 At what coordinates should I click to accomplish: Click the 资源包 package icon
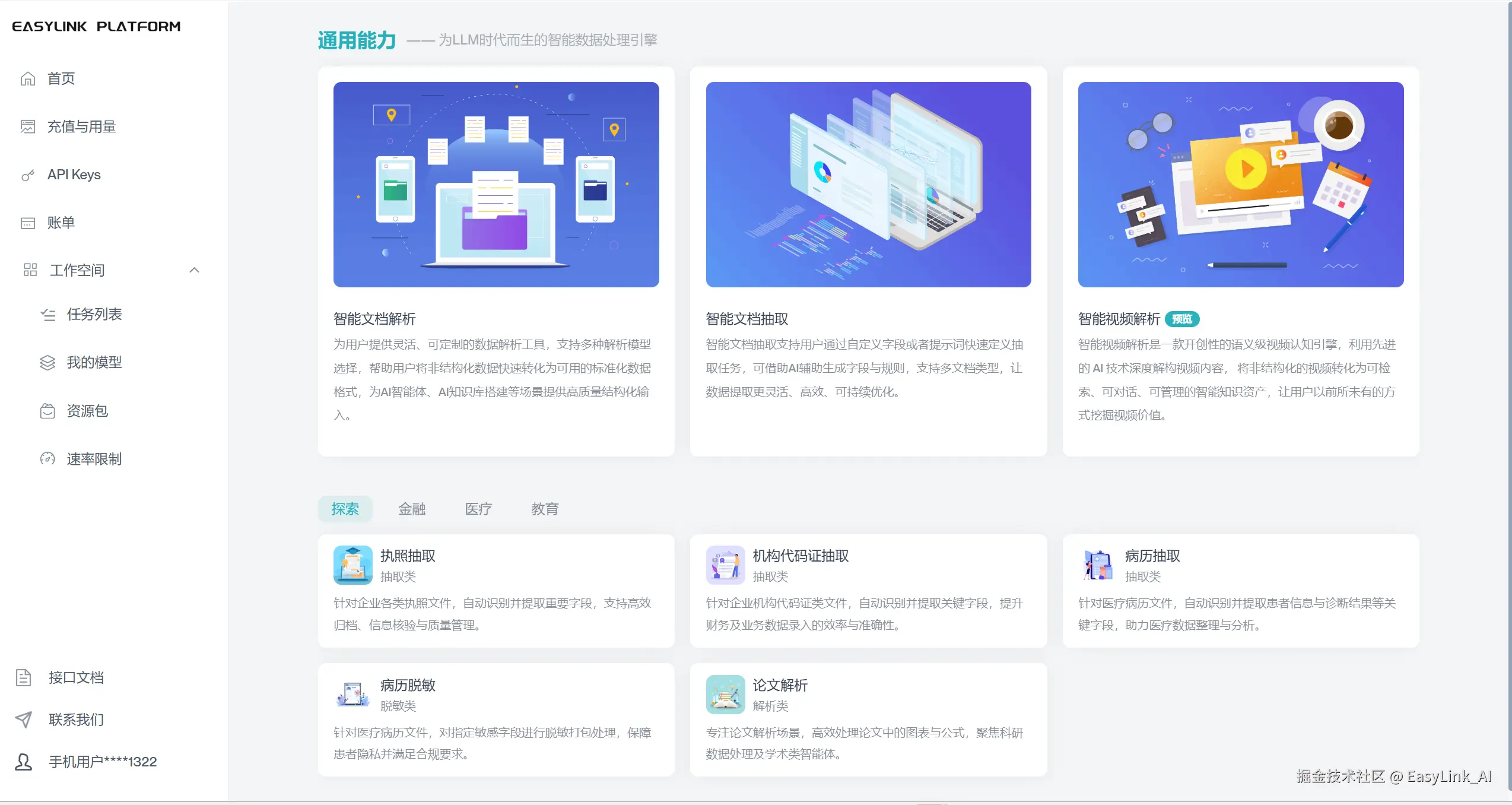[47, 411]
